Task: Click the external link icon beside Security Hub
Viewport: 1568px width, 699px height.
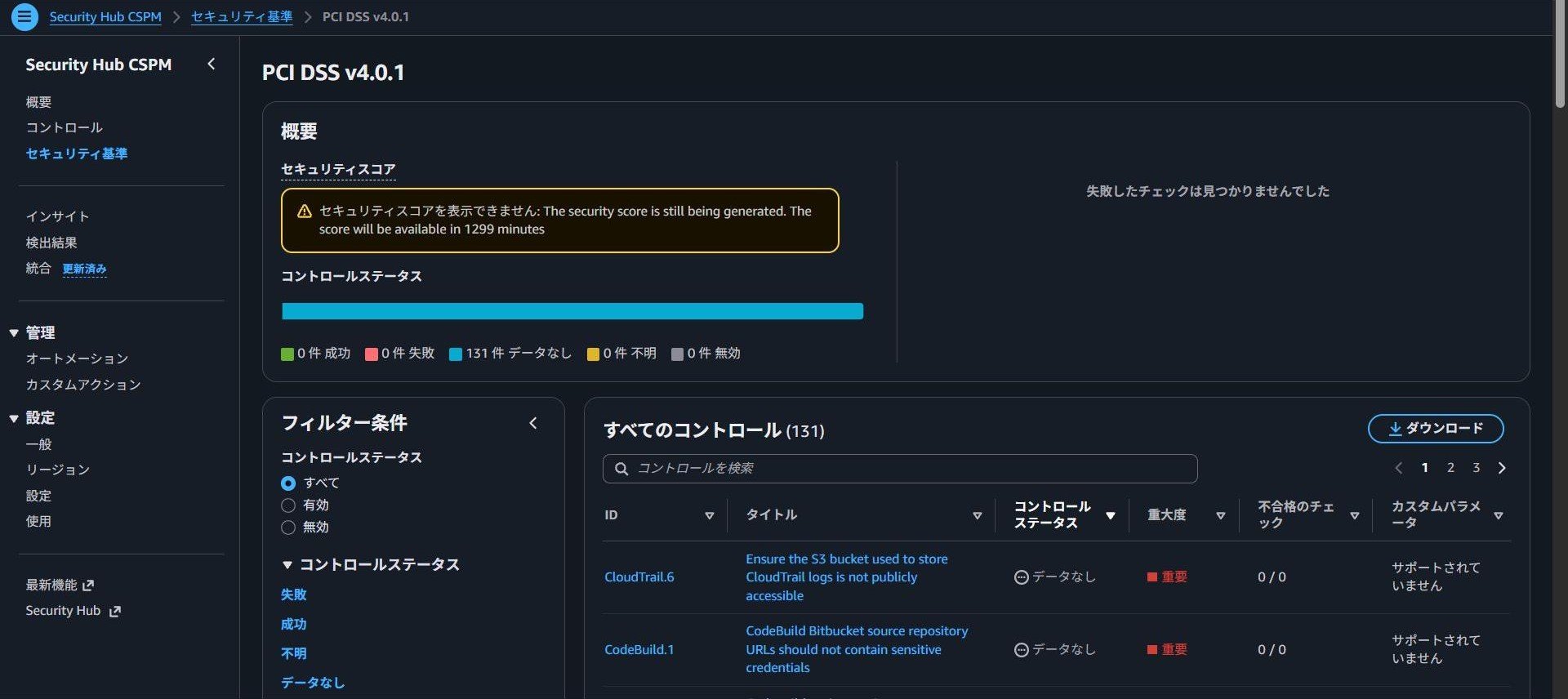Action: pos(114,611)
